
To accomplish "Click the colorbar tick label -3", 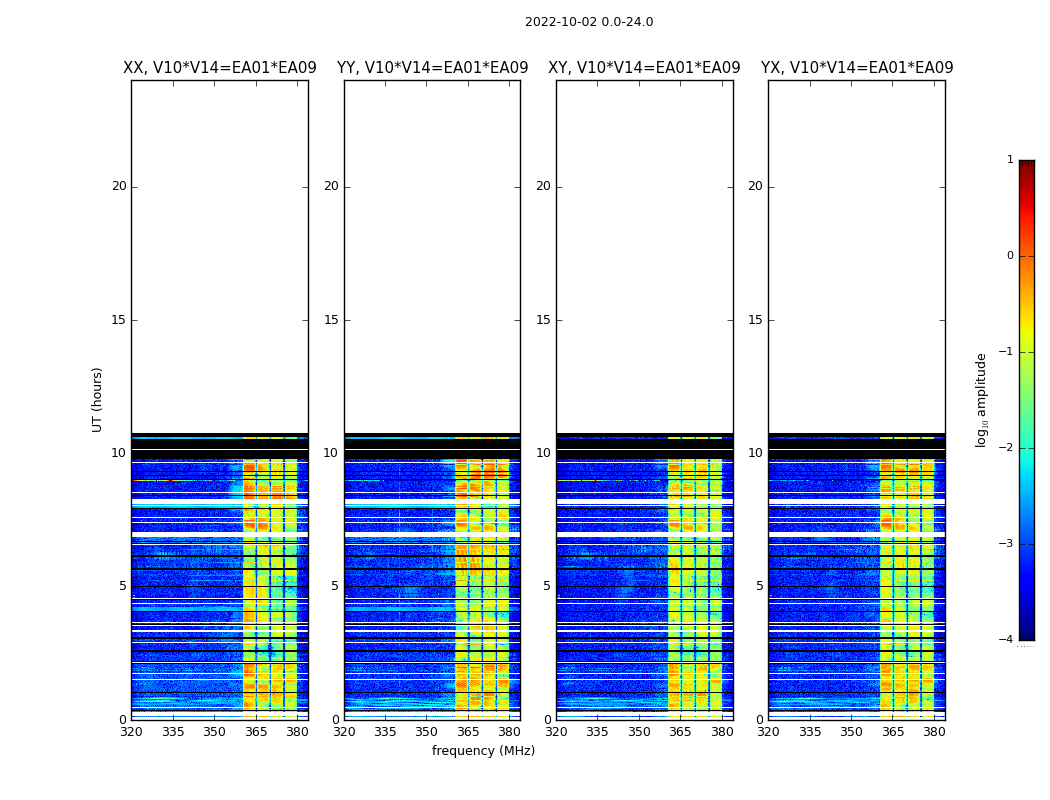I will click(x=1007, y=544).
